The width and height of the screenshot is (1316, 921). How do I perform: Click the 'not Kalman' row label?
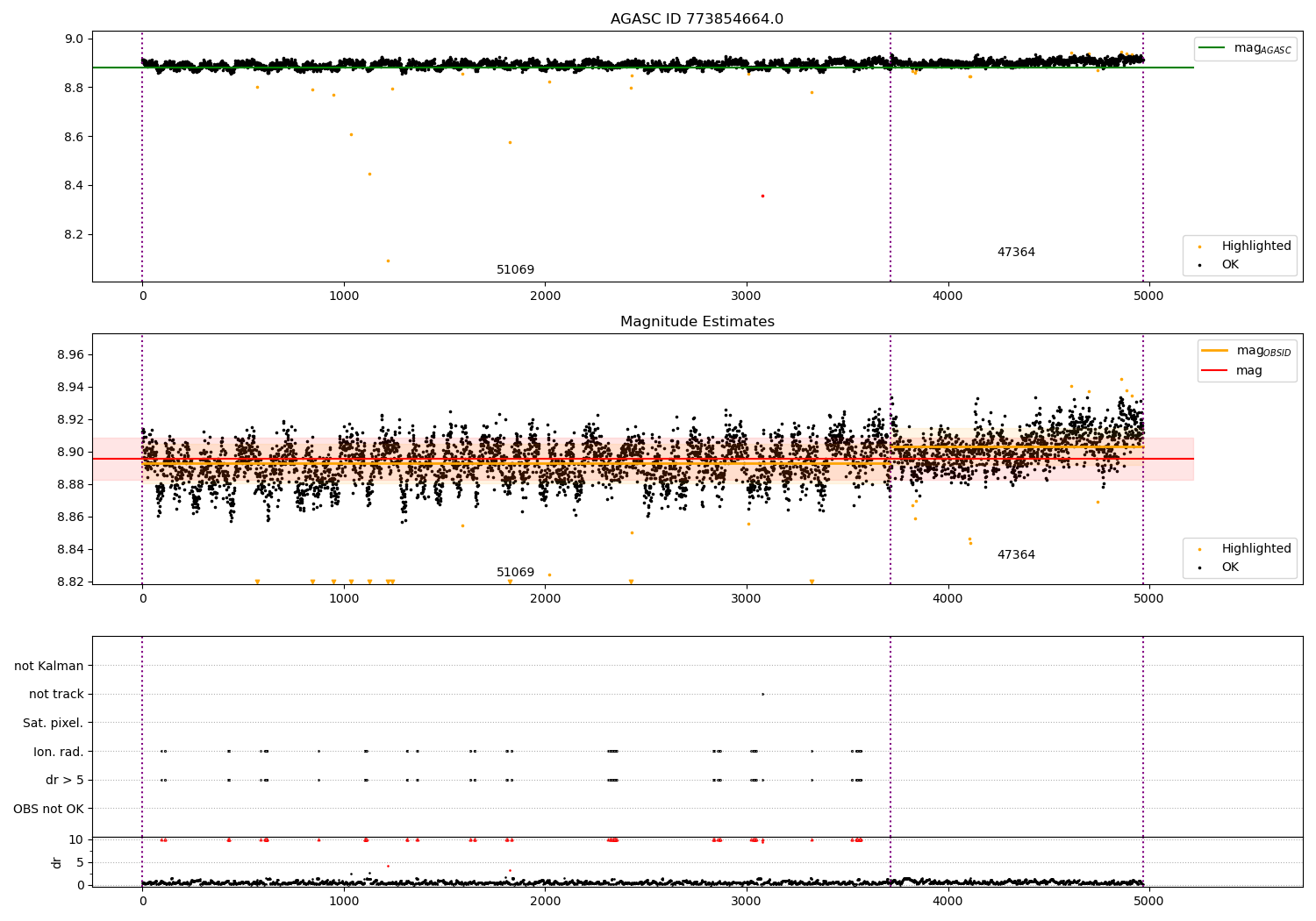click(x=49, y=667)
